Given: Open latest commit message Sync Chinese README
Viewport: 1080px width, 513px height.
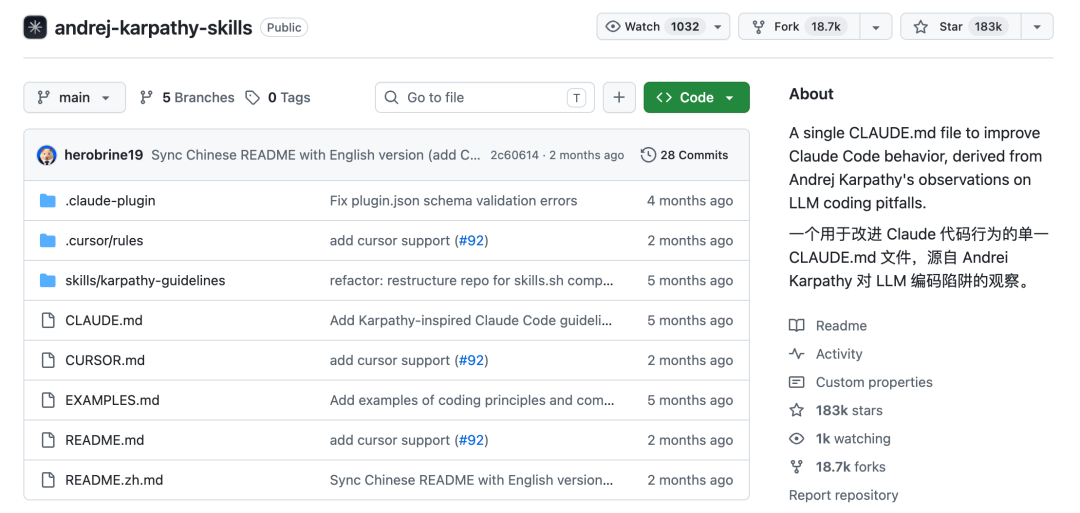Looking at the screenshot, I should pos(316,155).
